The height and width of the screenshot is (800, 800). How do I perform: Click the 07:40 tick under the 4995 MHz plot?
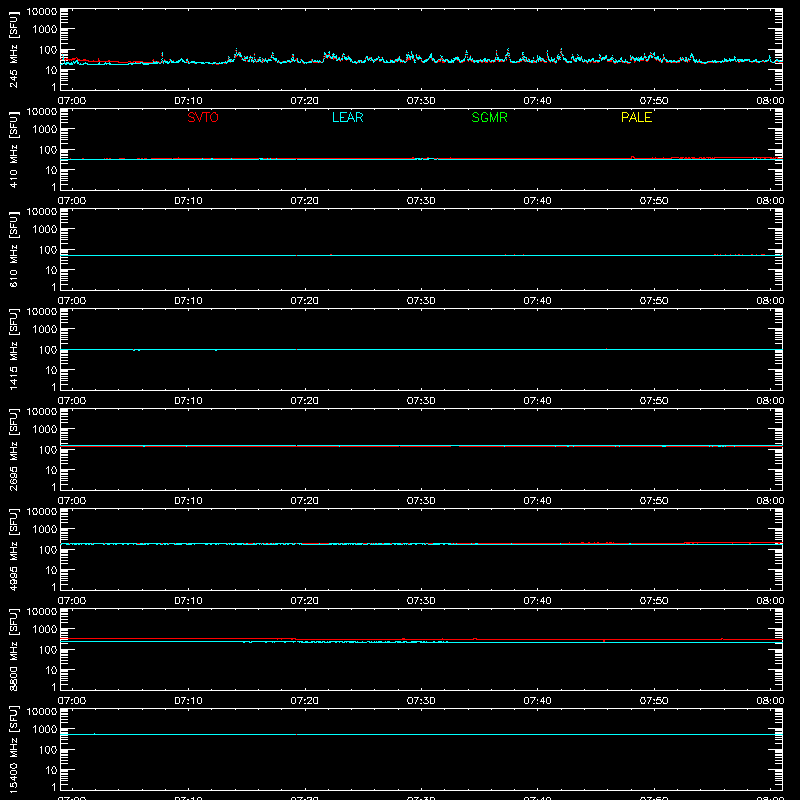pos(537,601)
